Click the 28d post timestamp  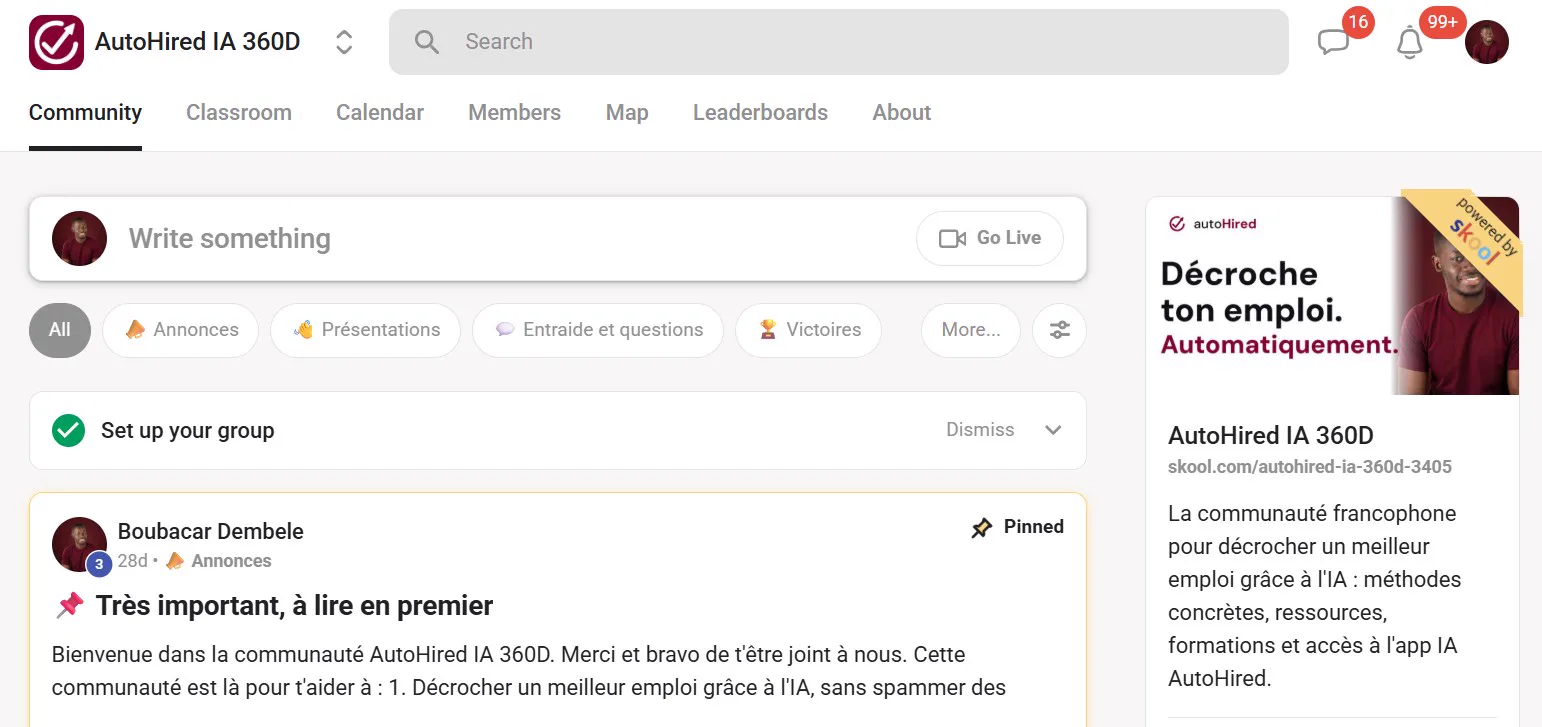tap(133, 561)
